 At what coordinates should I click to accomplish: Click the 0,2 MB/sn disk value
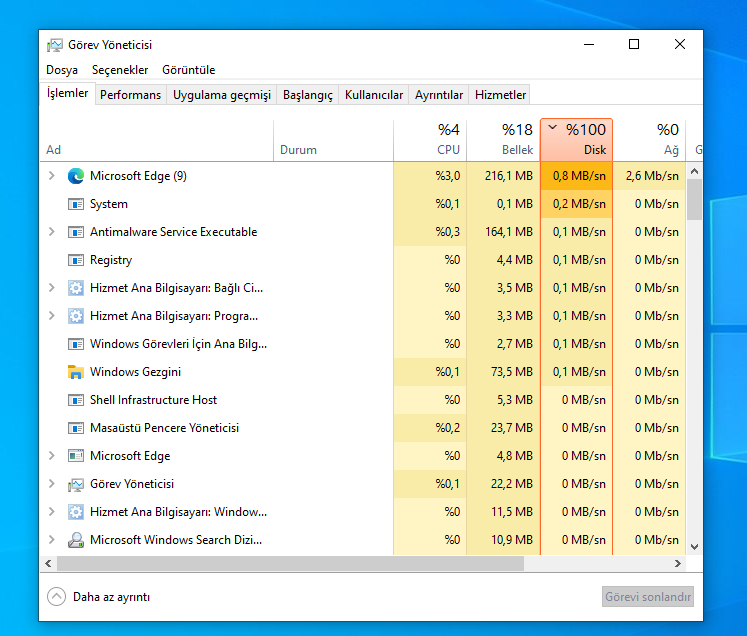(579, 204)
